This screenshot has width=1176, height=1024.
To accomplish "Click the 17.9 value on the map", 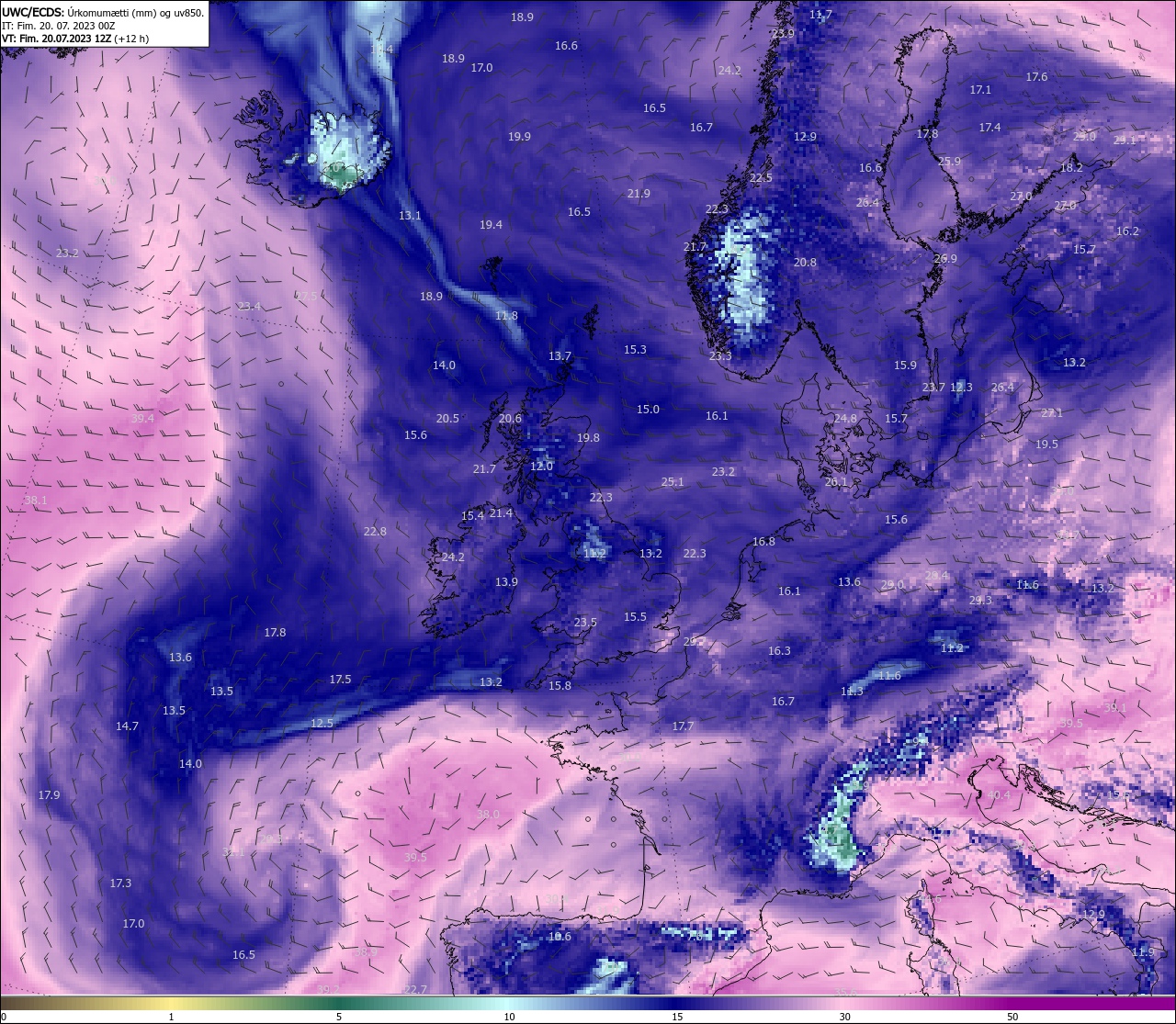I will pos(49,795).
